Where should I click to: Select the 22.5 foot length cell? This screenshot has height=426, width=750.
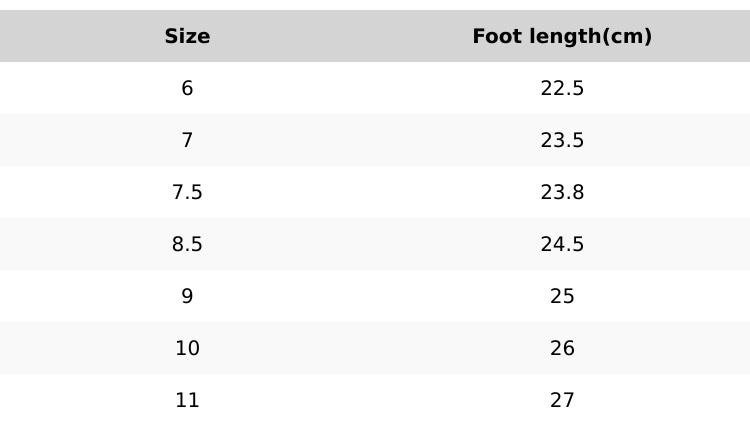click(x=562, y=89)
